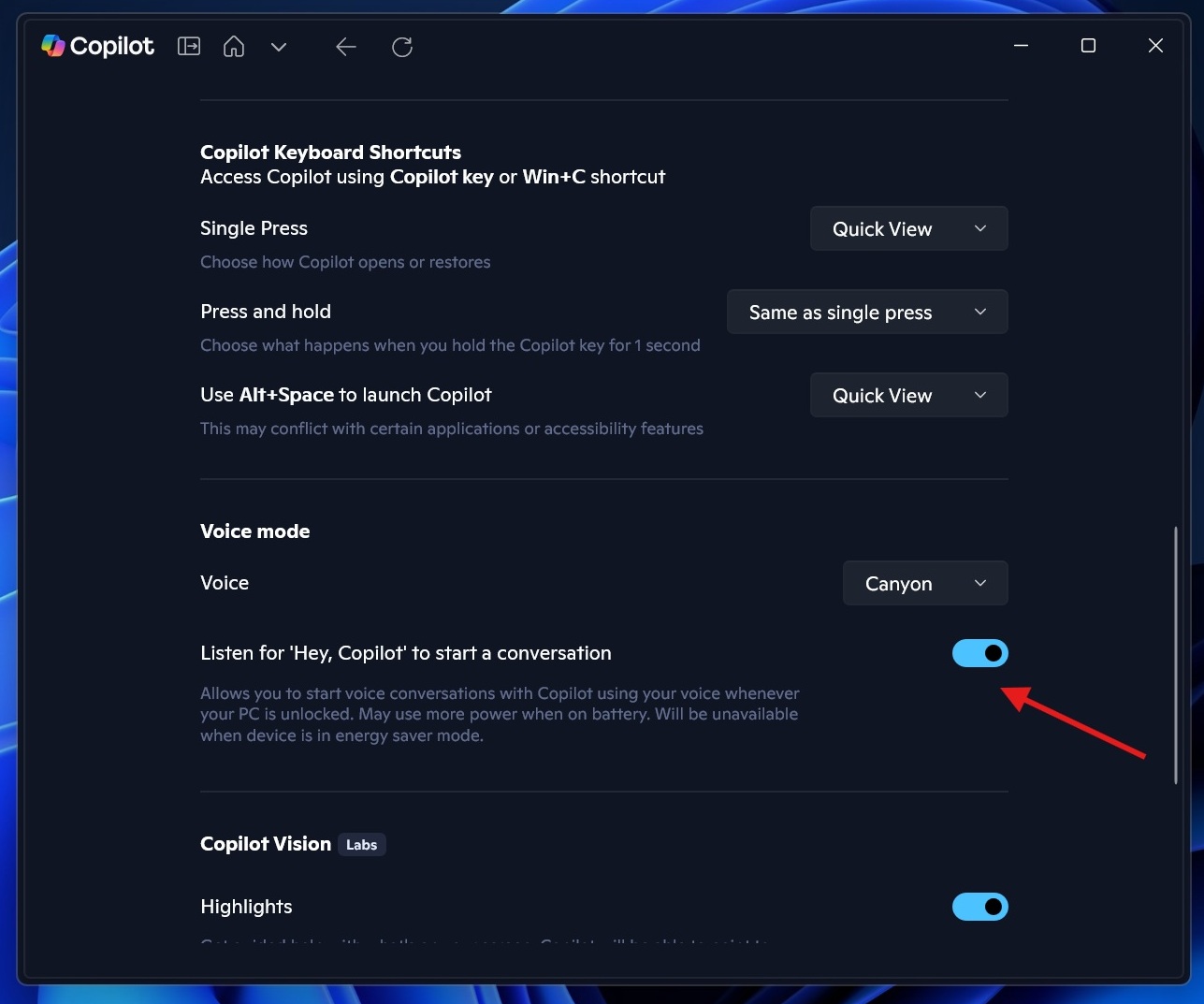Select the Home icon
Image resolution: width=1204 pixels, height=1004 pixels.
[233, 45]
